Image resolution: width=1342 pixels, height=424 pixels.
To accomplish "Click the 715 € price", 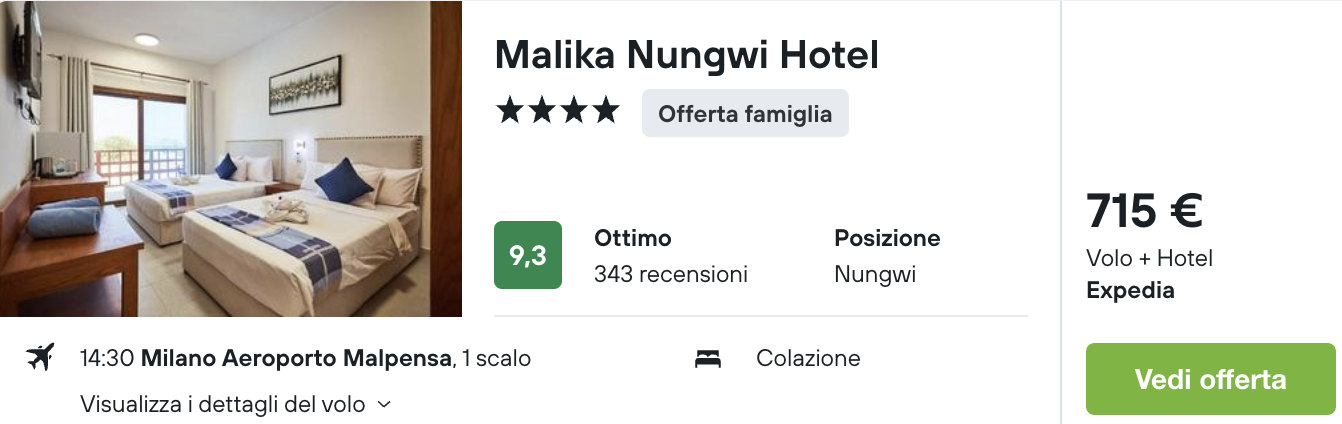I will pyautogui.click(x=1144, y=211).
